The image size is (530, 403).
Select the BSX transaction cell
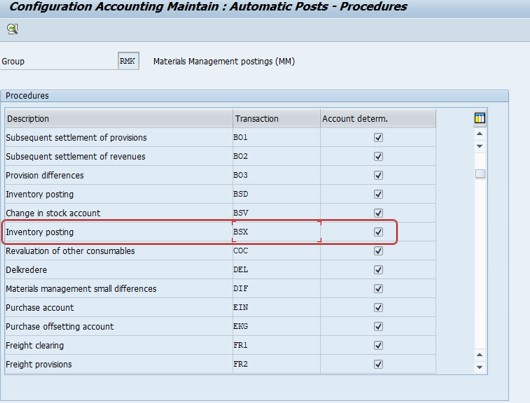(x=276, y=232)
